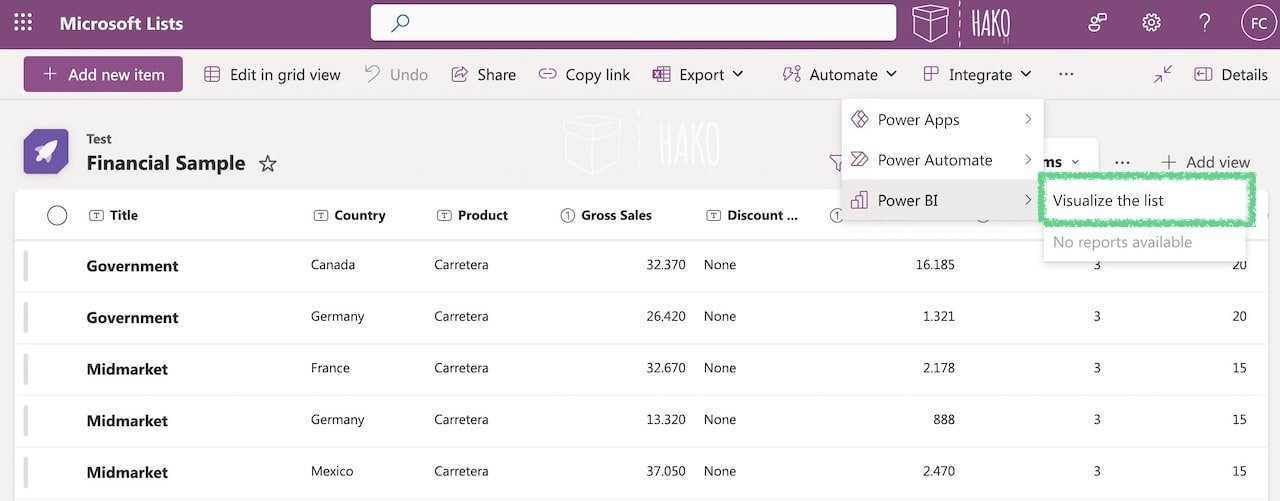
Task: Click gross sales value 32.370
Action: click(x=666, y=265)
